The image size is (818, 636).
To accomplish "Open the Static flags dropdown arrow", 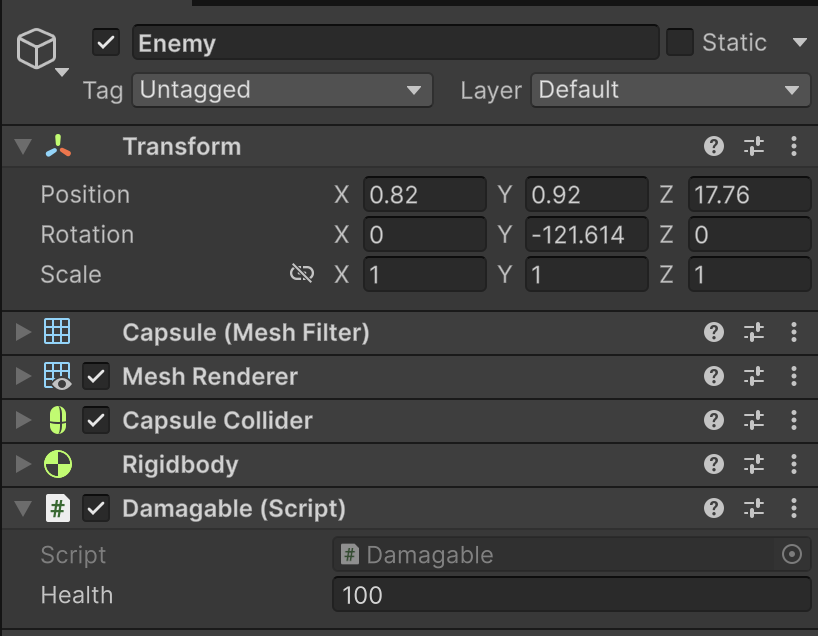I will (x=799, y=43).
